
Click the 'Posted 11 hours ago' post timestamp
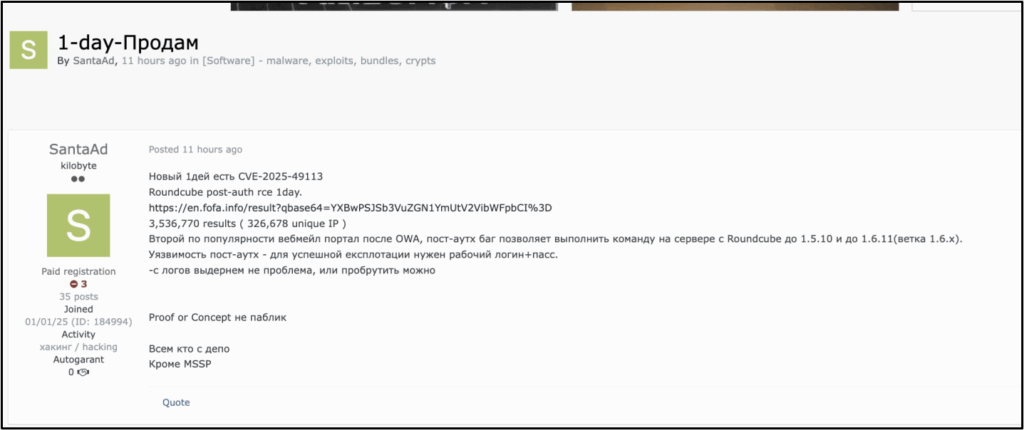pos(195,150)
